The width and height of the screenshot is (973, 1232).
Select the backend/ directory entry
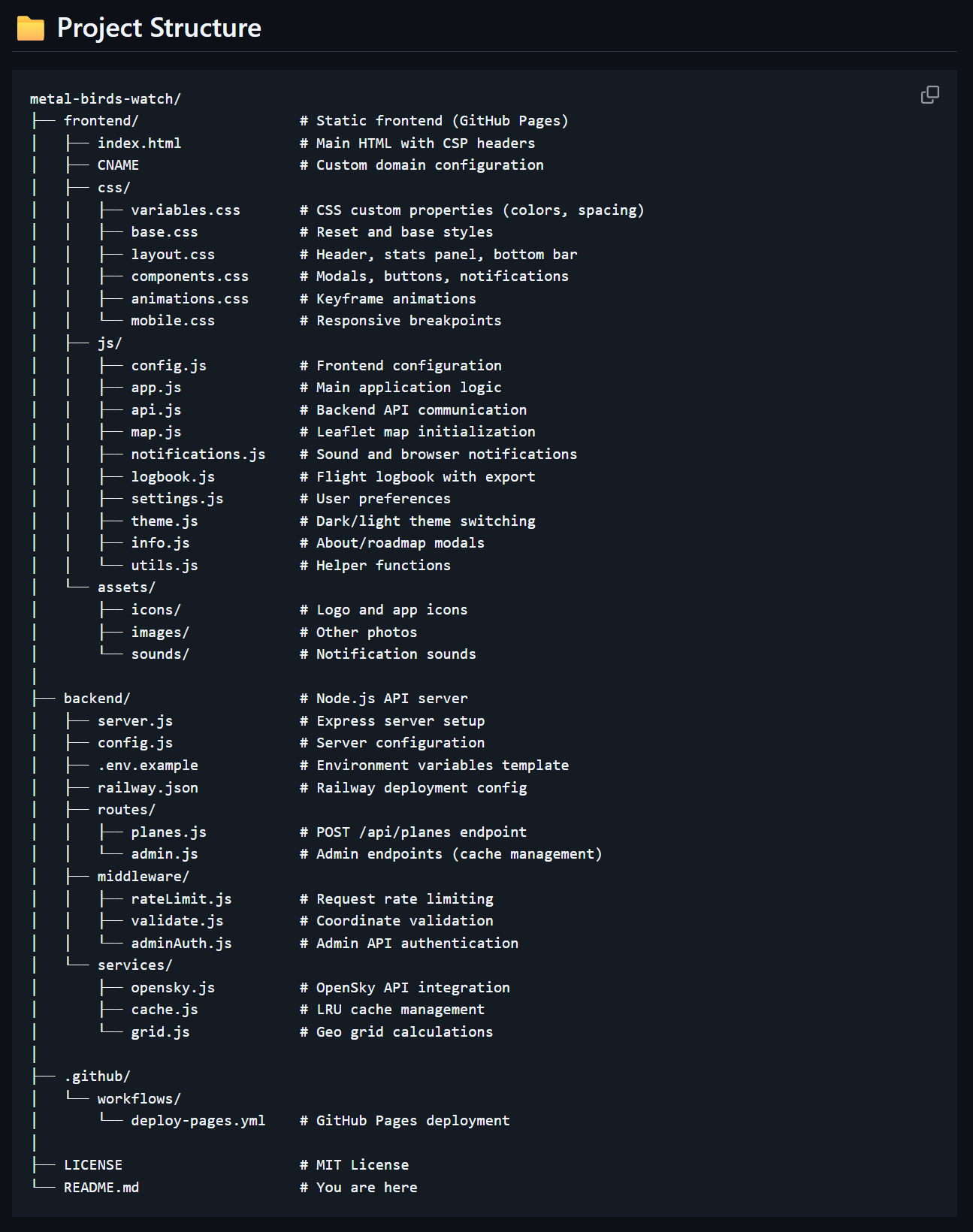(x=97, y=699)
